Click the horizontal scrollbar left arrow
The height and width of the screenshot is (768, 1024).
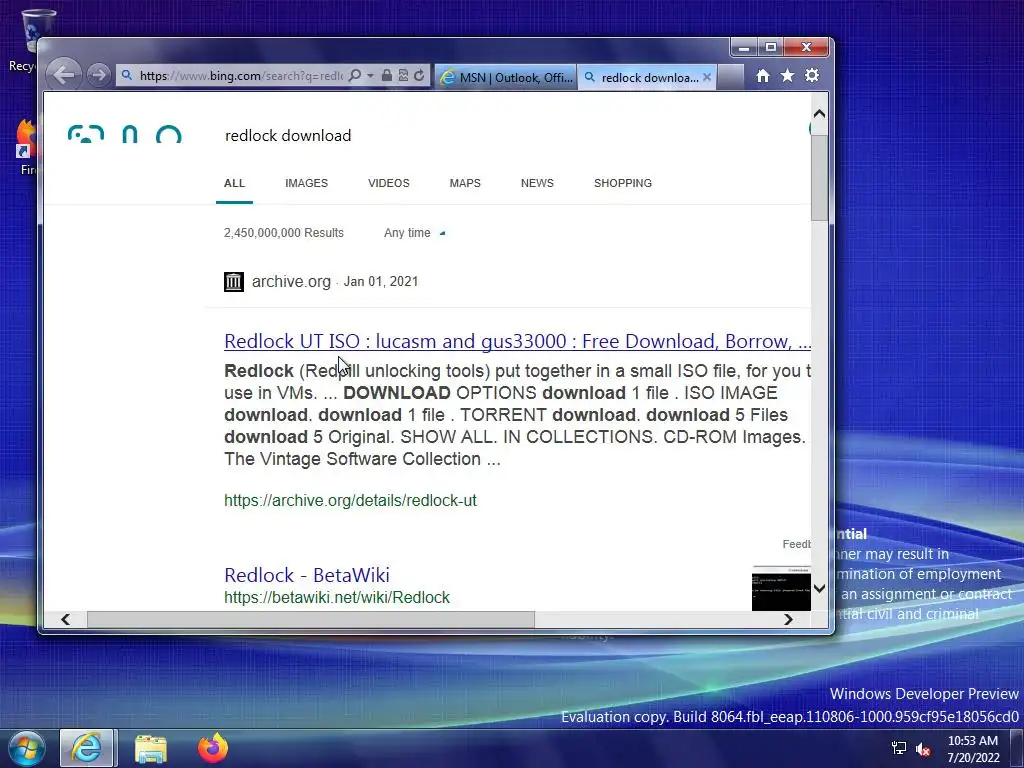[65, 619]
